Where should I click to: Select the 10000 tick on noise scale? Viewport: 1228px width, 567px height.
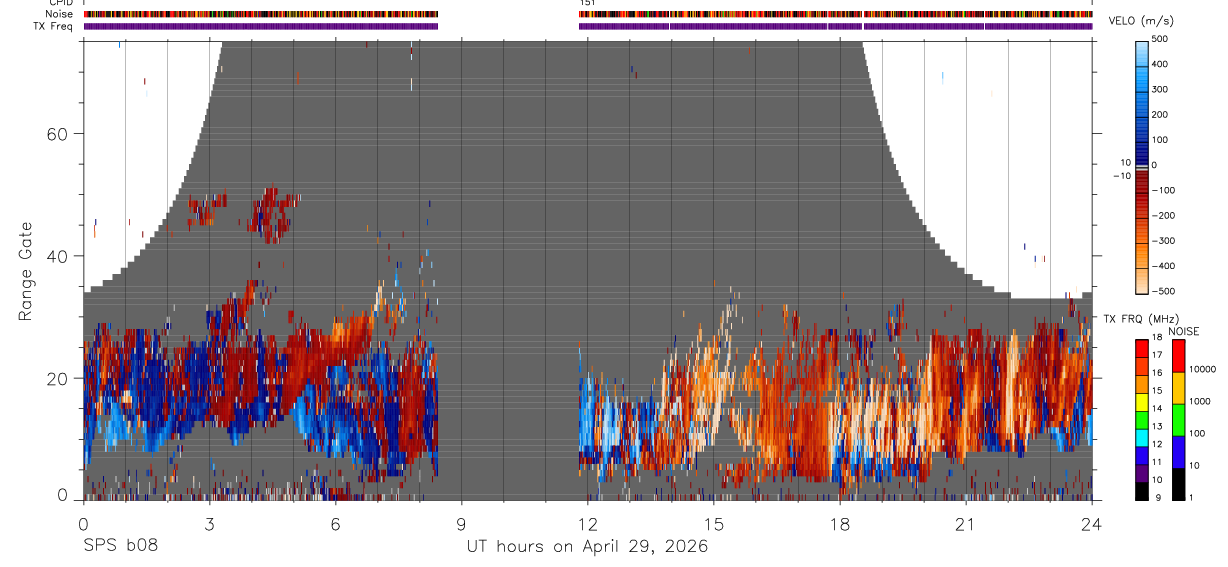[1201, 369]
